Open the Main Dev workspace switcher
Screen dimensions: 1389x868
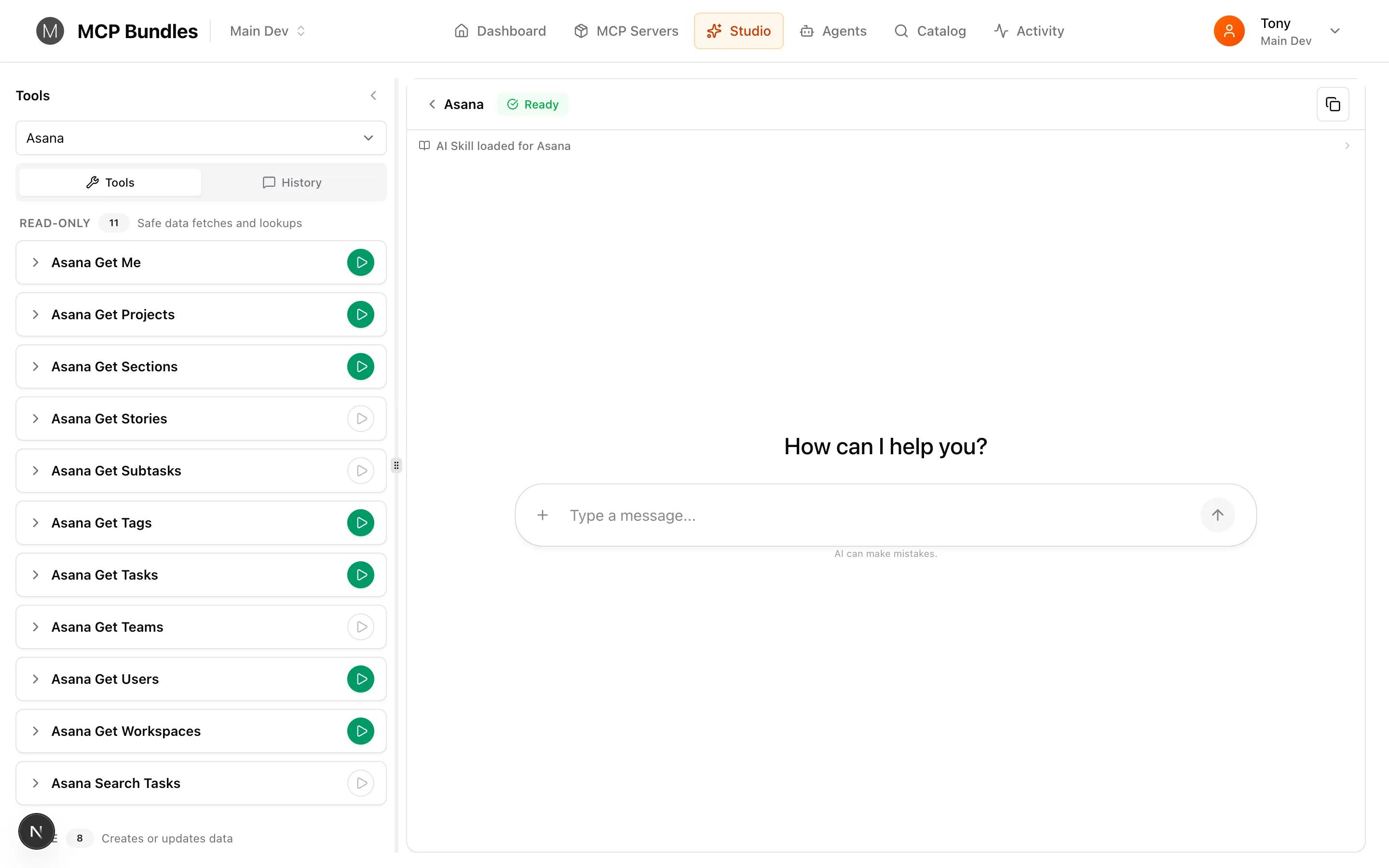268,31
